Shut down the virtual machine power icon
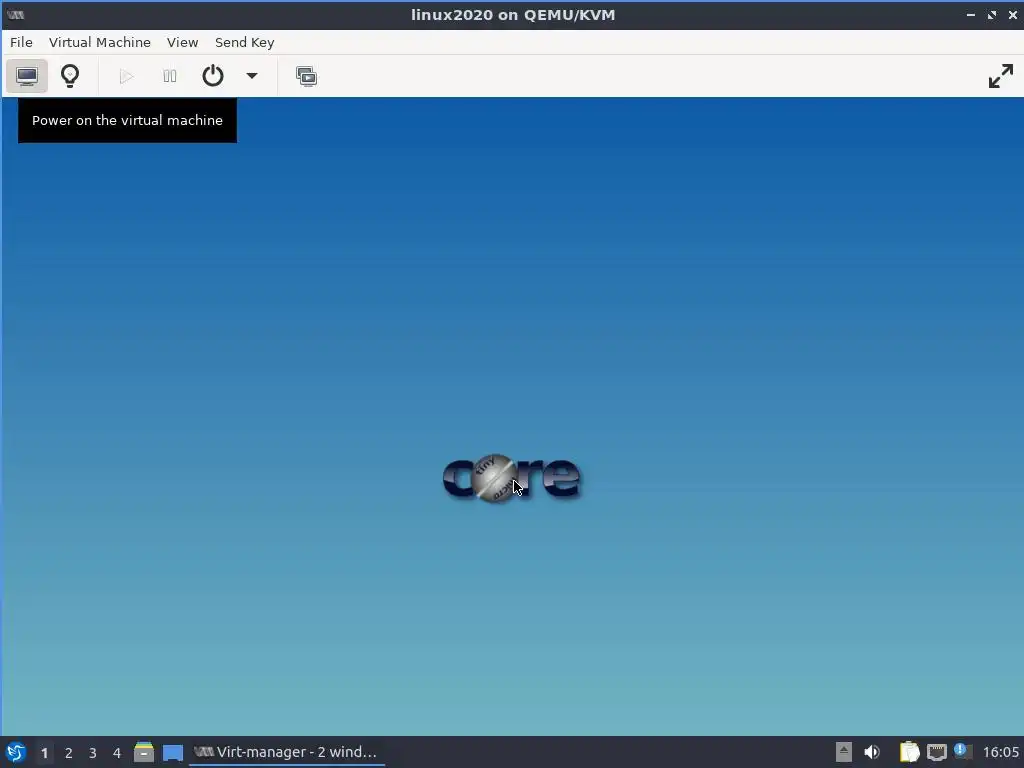The height and width of the screenshot is (768, 1024). 213,76
